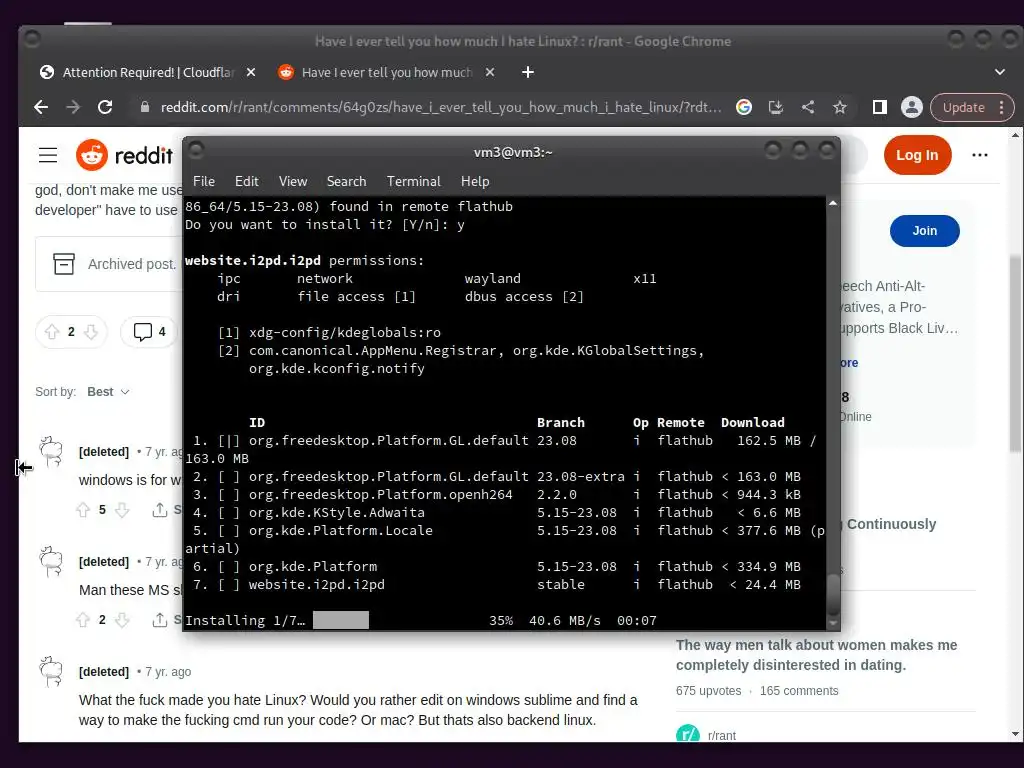Downvote the archived post
This screenshot has height=768, width=1024.
click(x=91, y=332)
